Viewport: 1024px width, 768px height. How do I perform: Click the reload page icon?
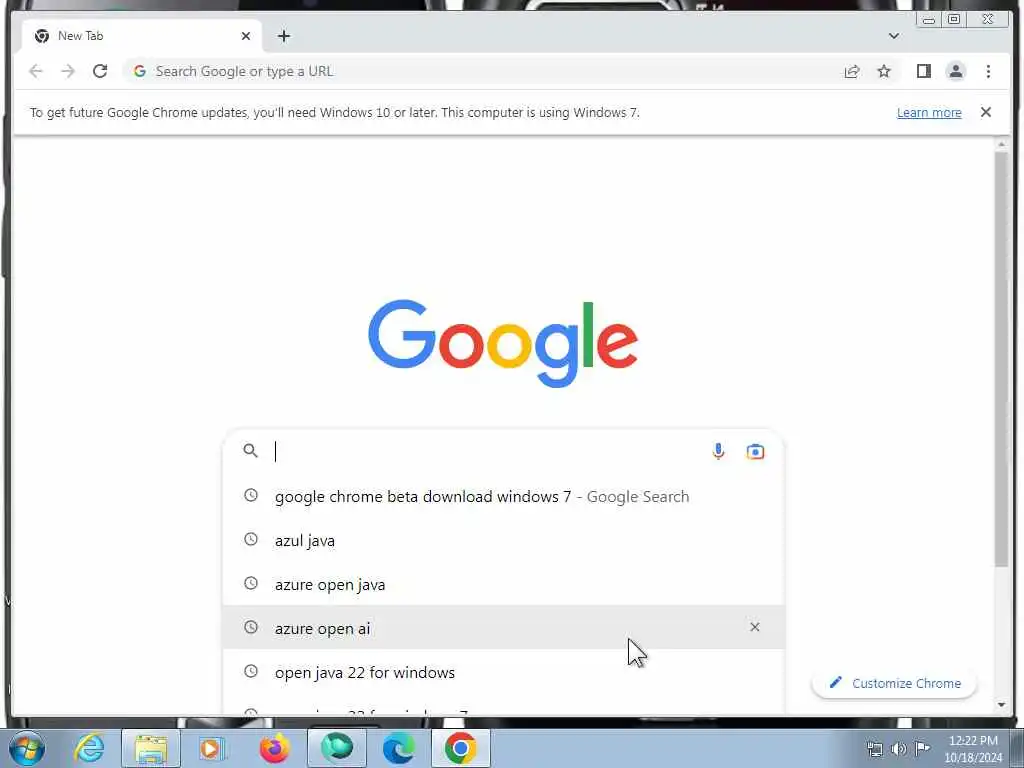pyautogui.click(x=100, y=71)
